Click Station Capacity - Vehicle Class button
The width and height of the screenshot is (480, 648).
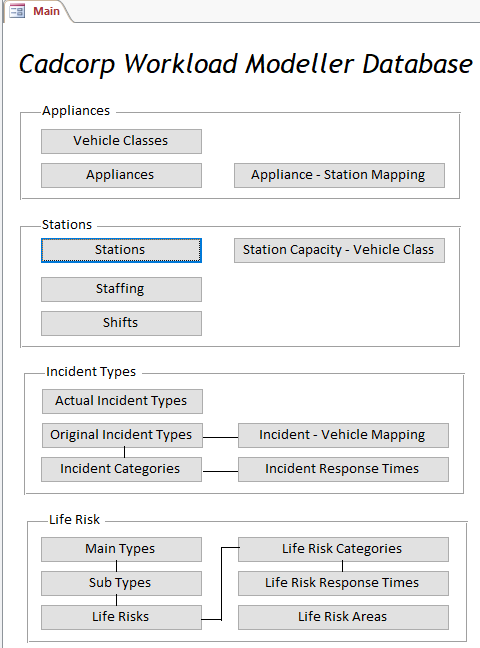tap(339, 250)
